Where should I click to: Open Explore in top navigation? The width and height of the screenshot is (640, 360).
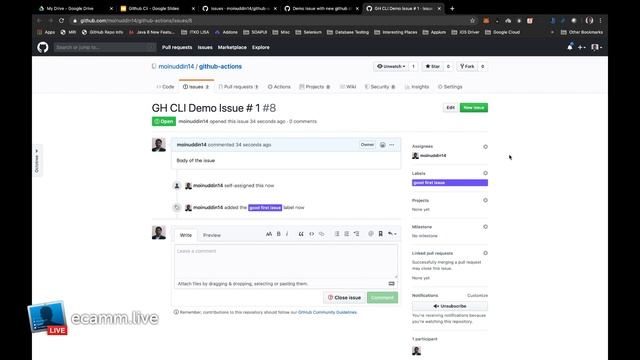click(x=260, y=47)
